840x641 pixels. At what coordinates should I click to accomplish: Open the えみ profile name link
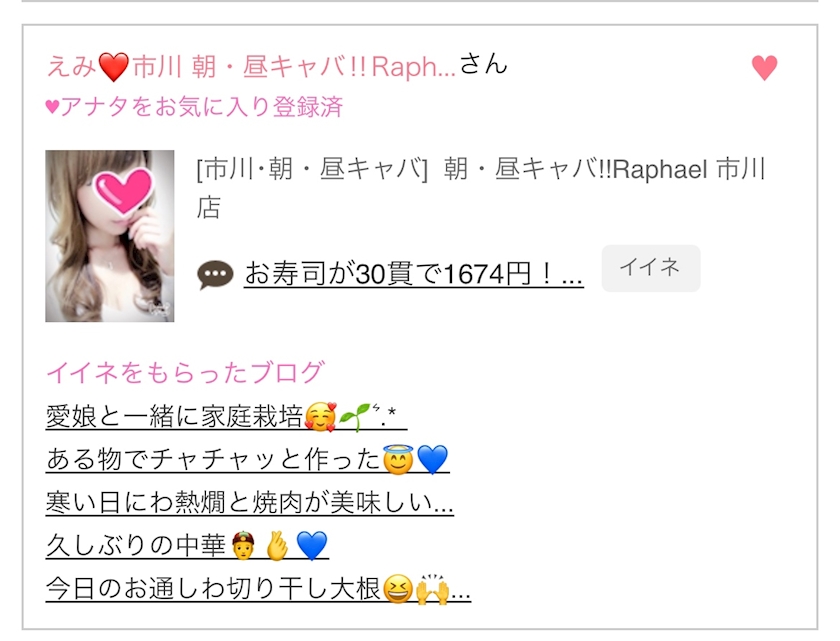point(251,67)
